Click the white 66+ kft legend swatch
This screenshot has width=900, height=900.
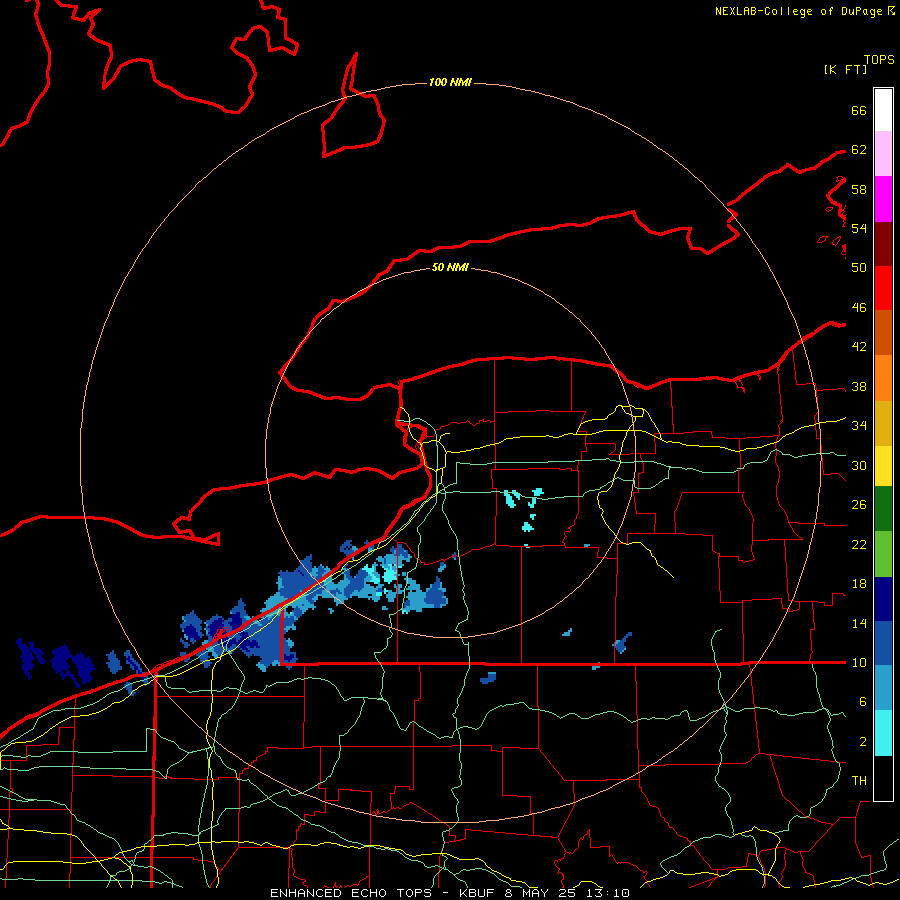click(883, 110)
